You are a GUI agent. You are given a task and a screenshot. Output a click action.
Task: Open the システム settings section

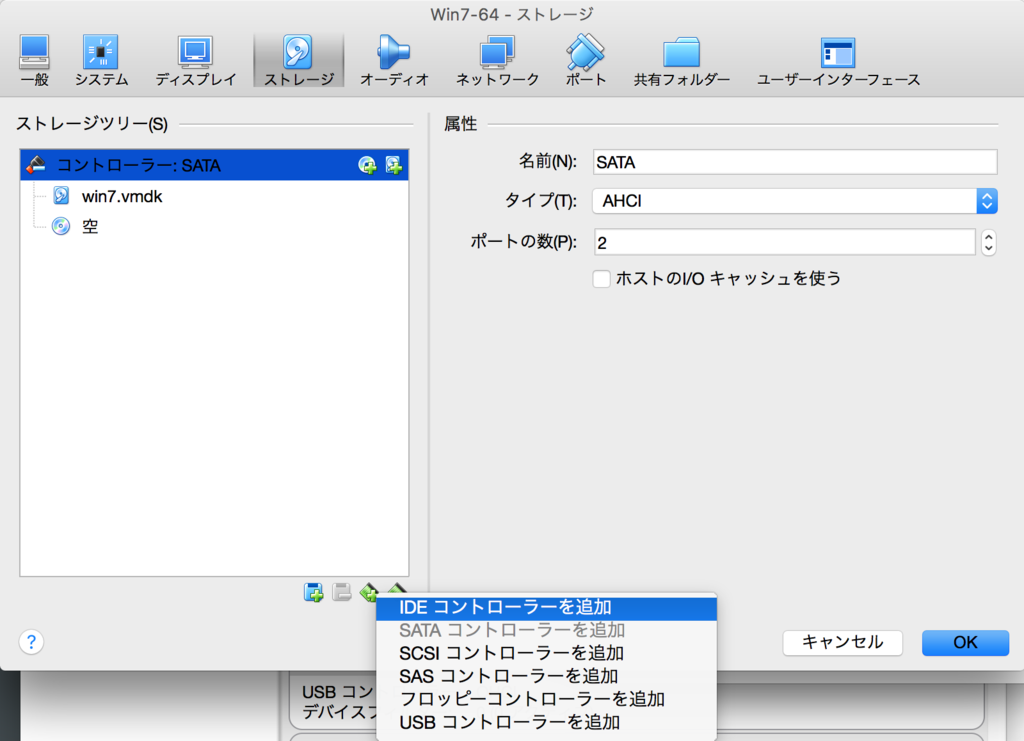[x=101, y=61]
